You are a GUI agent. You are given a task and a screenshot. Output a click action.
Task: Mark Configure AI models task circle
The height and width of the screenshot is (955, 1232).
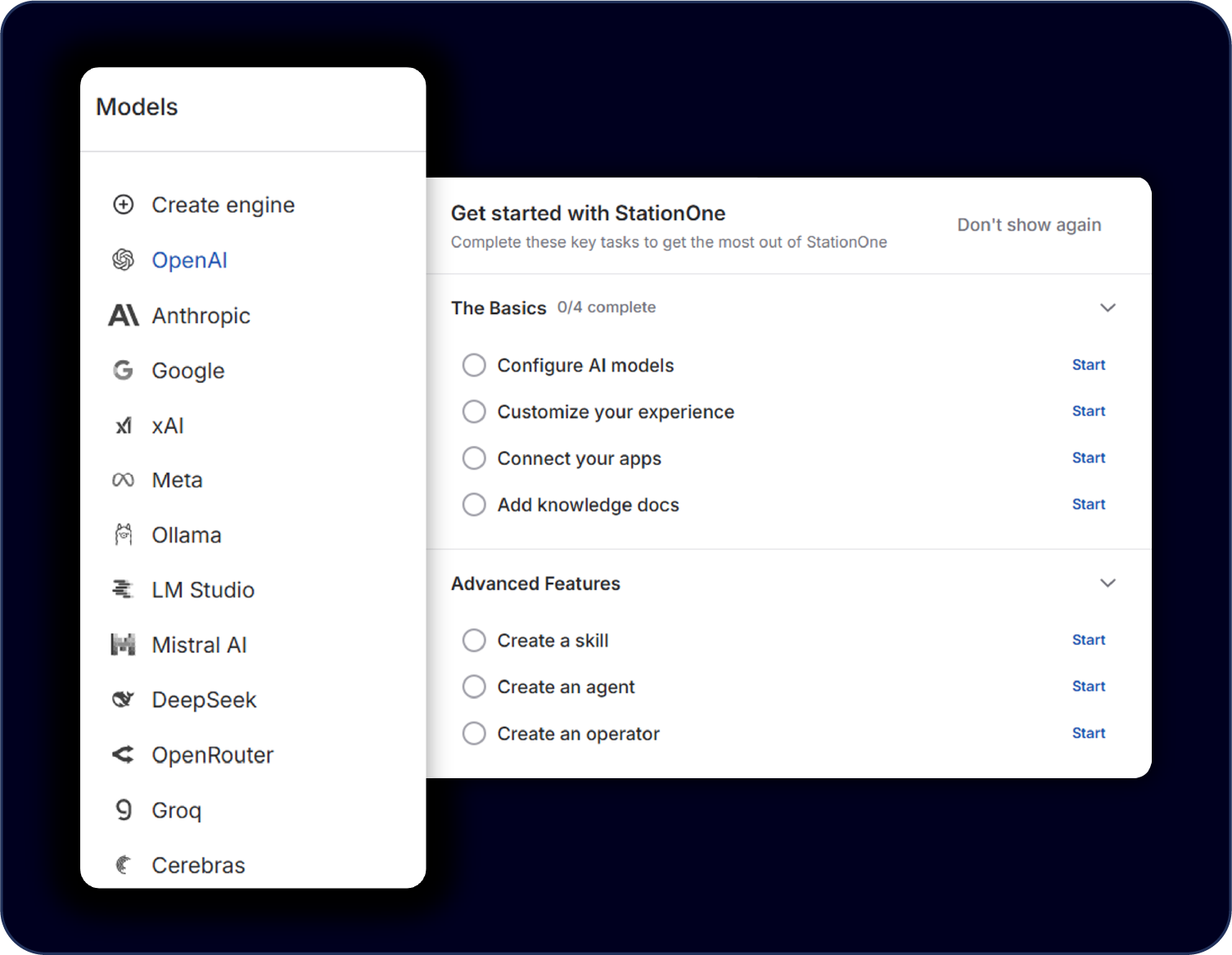(474, 365)
